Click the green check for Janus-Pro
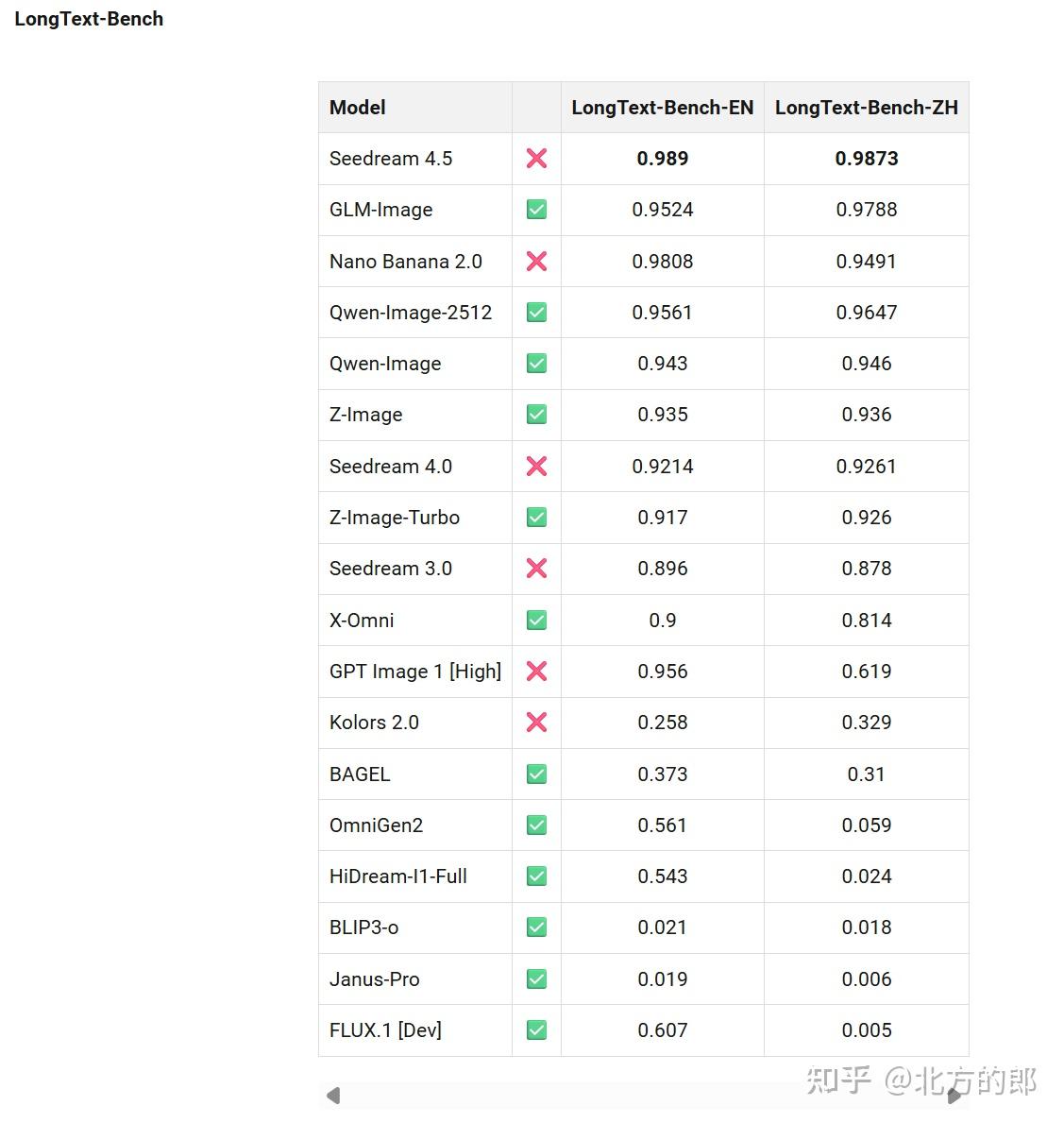Image resolution: width=1064 pixels, height=1123 pixels. [x=536, y=979]
